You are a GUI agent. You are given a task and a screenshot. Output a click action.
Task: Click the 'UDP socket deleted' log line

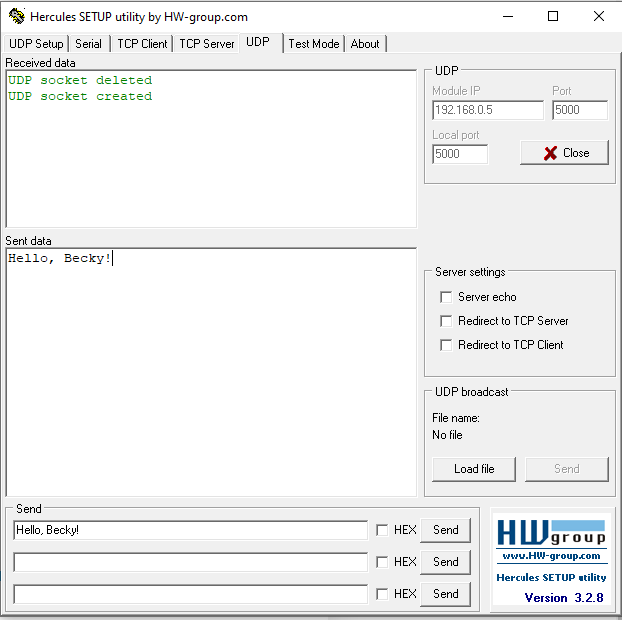tap(80, 80)
